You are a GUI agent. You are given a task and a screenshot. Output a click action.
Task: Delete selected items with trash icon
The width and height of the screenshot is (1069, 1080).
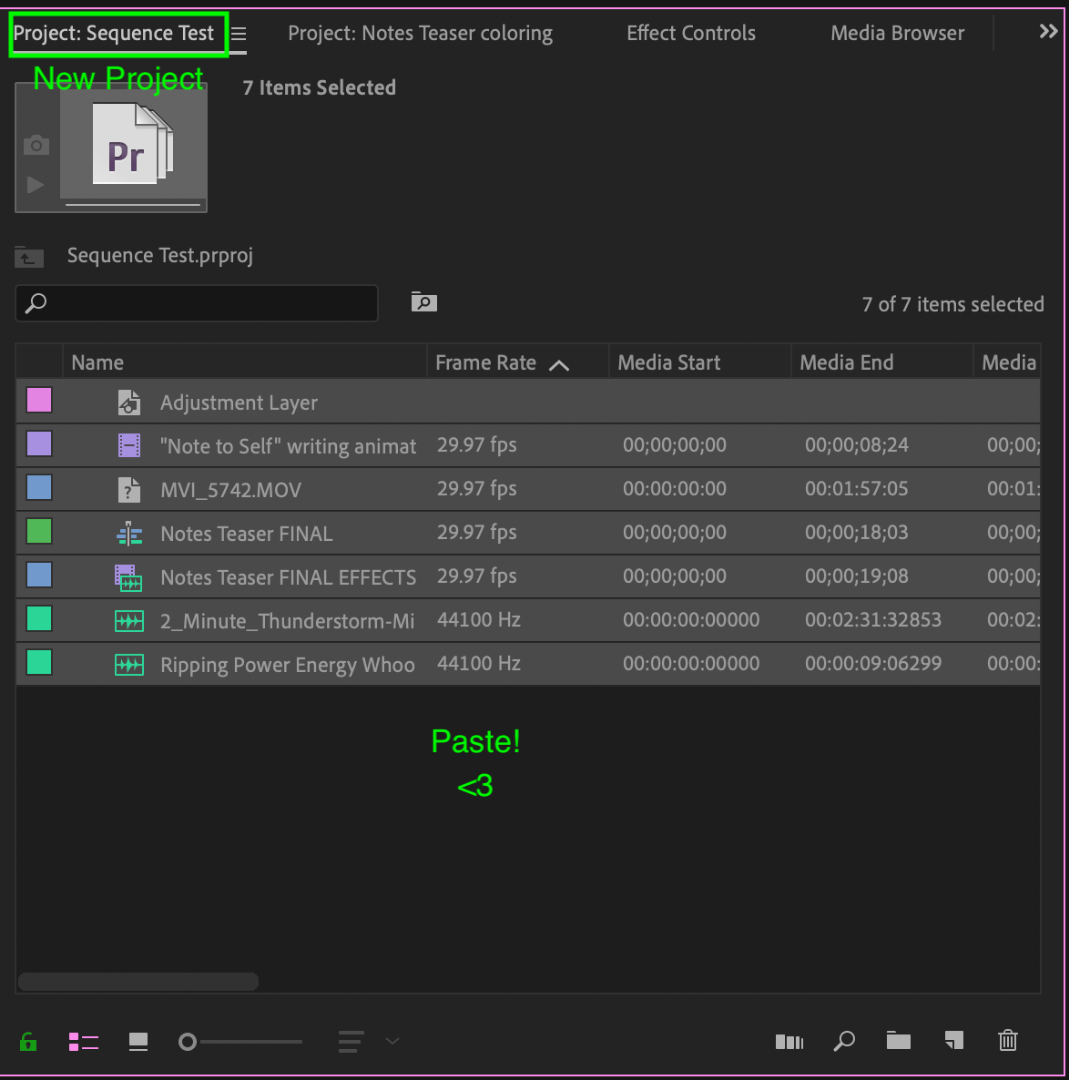[1008, 1040]
